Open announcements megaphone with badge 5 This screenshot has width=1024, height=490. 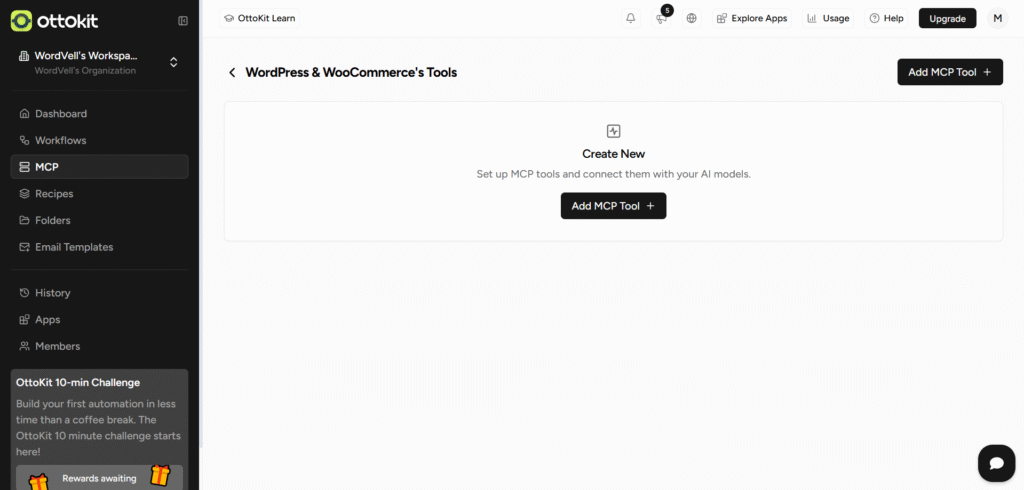pos(662,18)
